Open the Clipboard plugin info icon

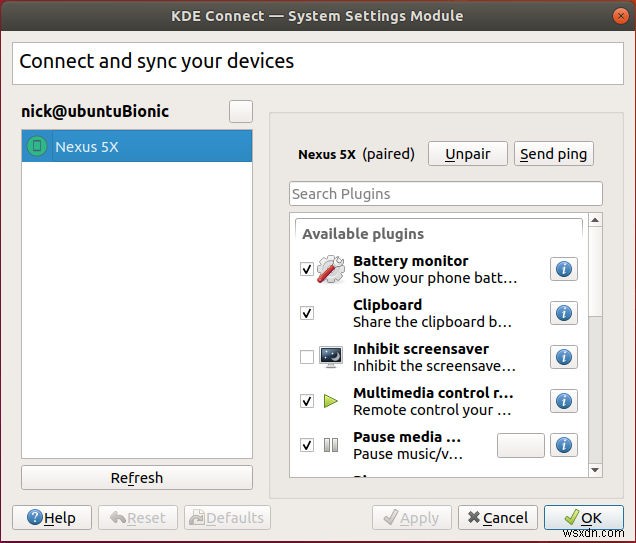(x=564, y=313)
